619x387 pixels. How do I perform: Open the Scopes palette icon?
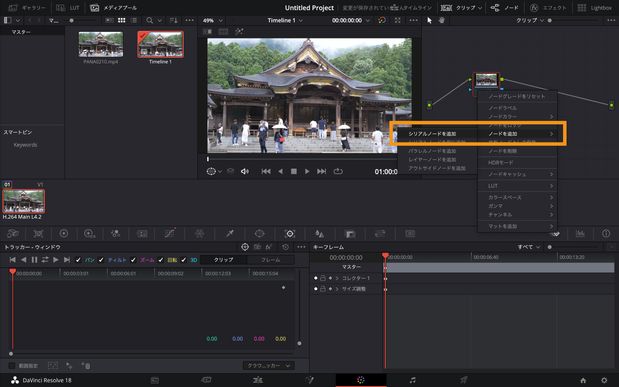tap(580, 233)
